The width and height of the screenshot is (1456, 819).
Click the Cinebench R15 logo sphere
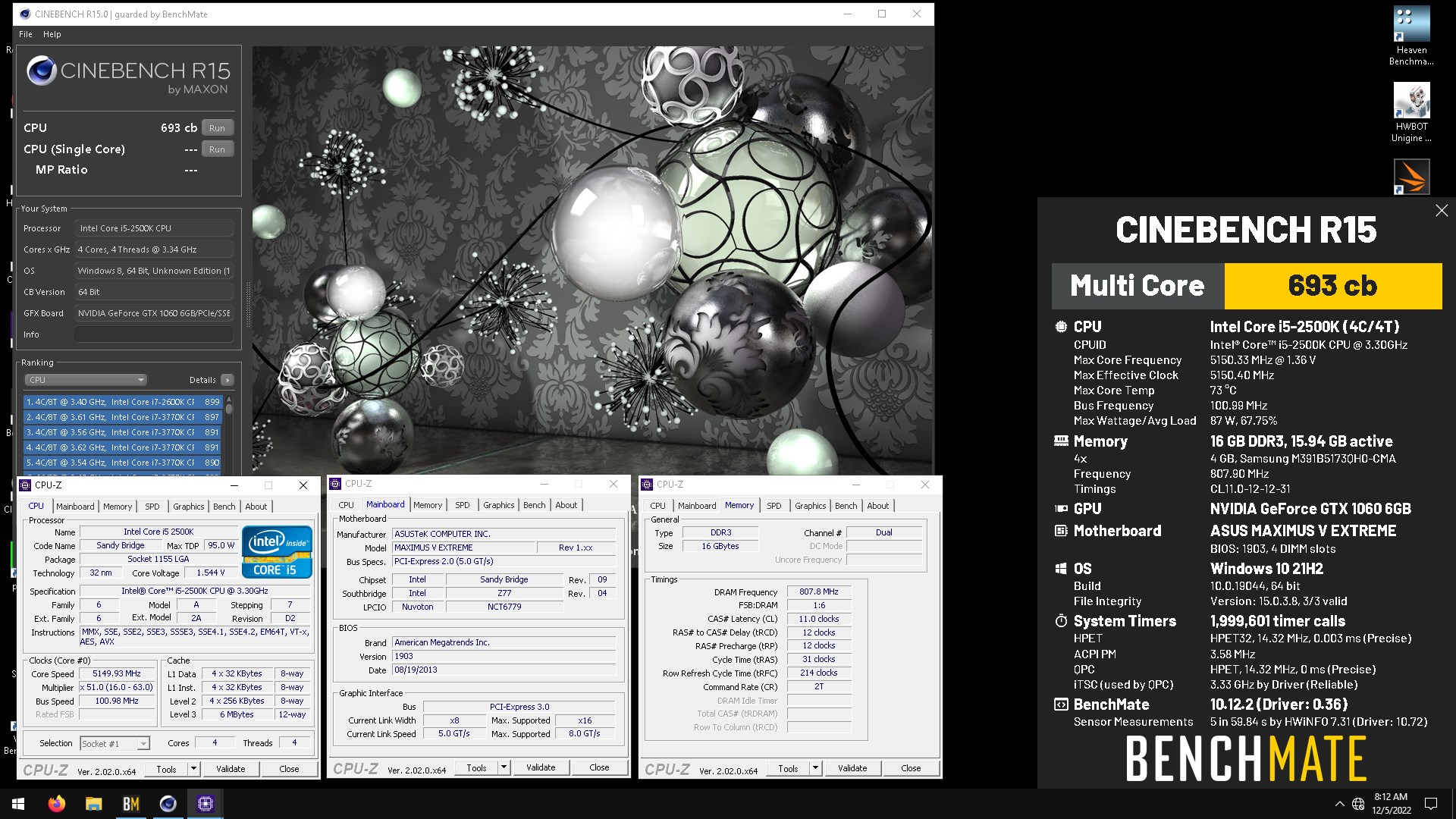42,71
